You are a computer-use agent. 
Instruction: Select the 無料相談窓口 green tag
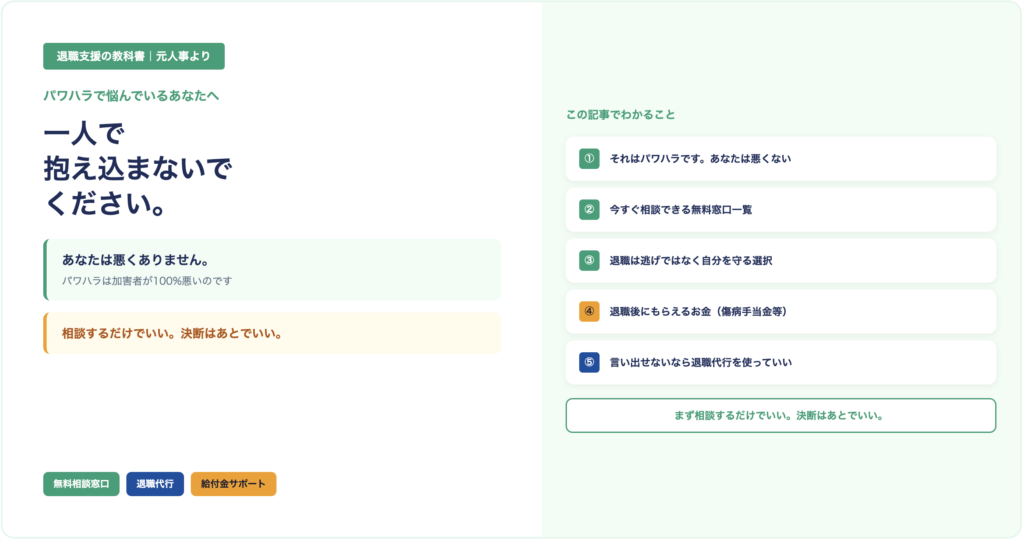(81, 484)
